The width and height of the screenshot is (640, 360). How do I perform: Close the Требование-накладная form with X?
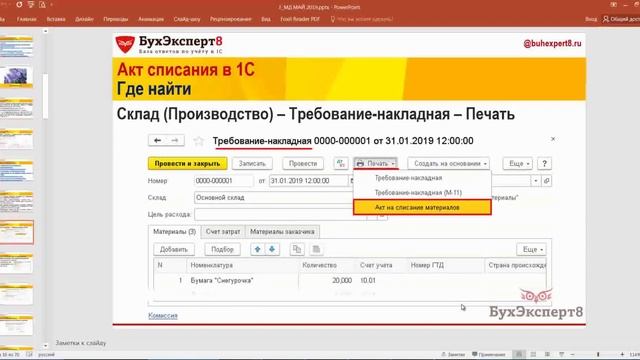tap(553, 139)
